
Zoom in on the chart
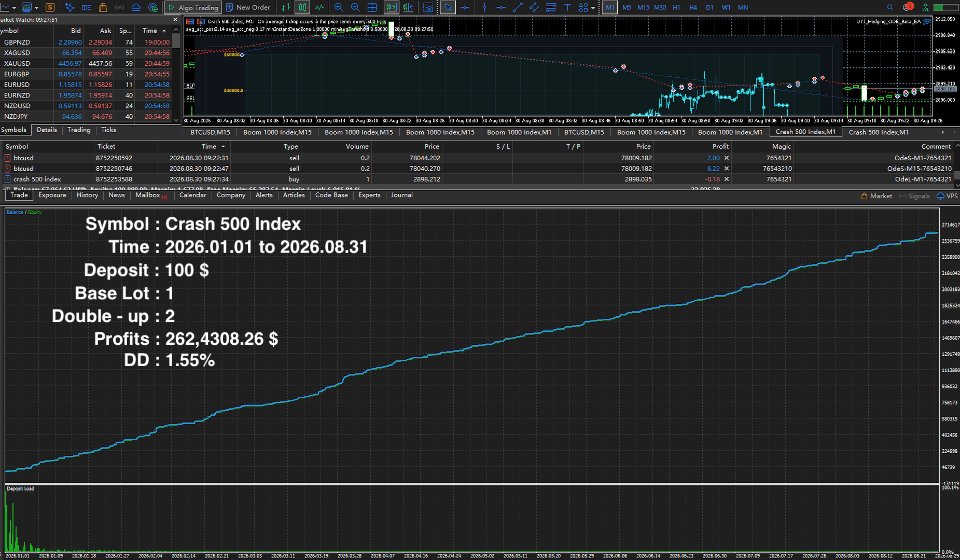pos(338,7)
